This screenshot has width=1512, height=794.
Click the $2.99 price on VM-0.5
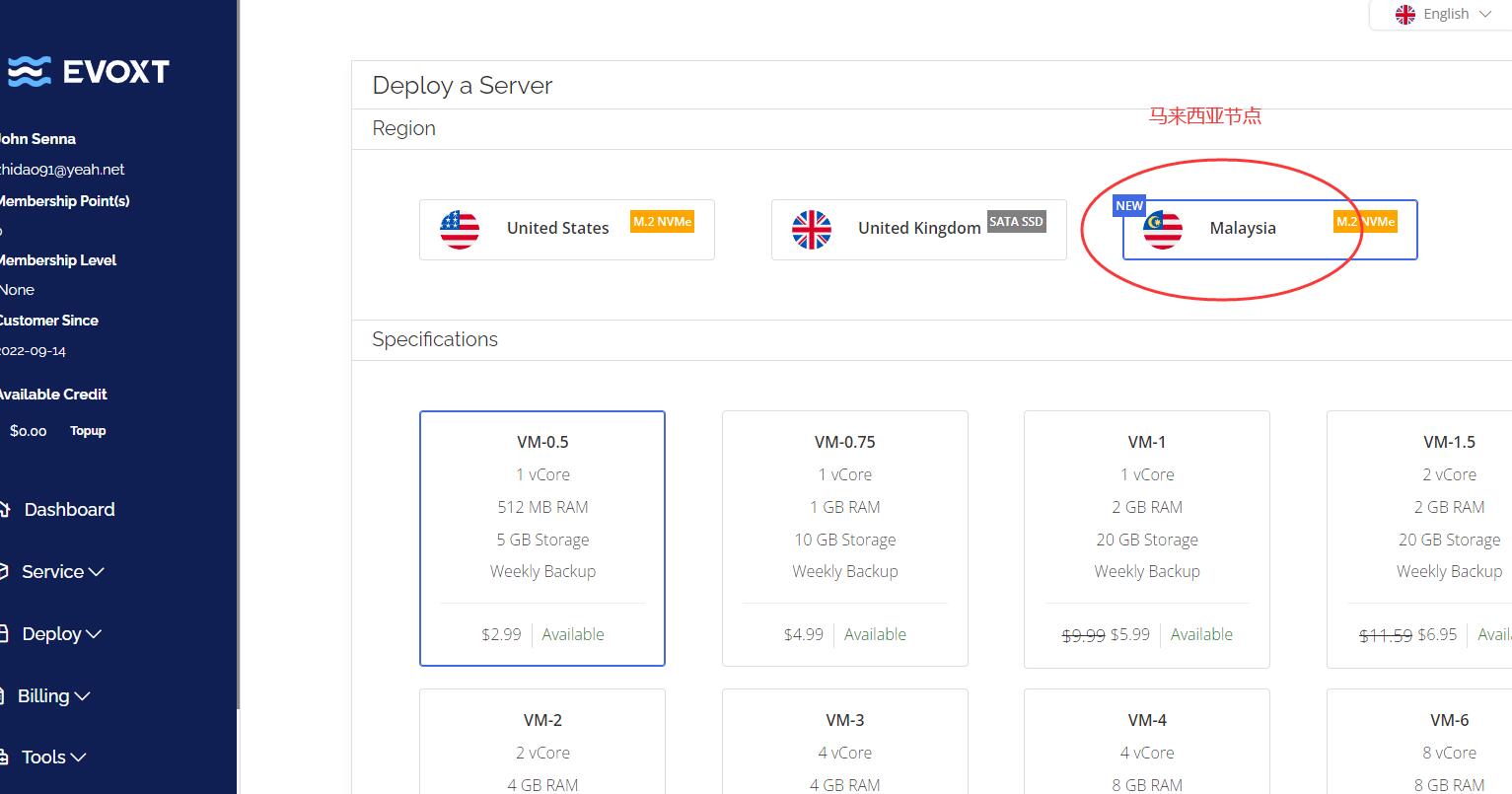pos(501,634)
